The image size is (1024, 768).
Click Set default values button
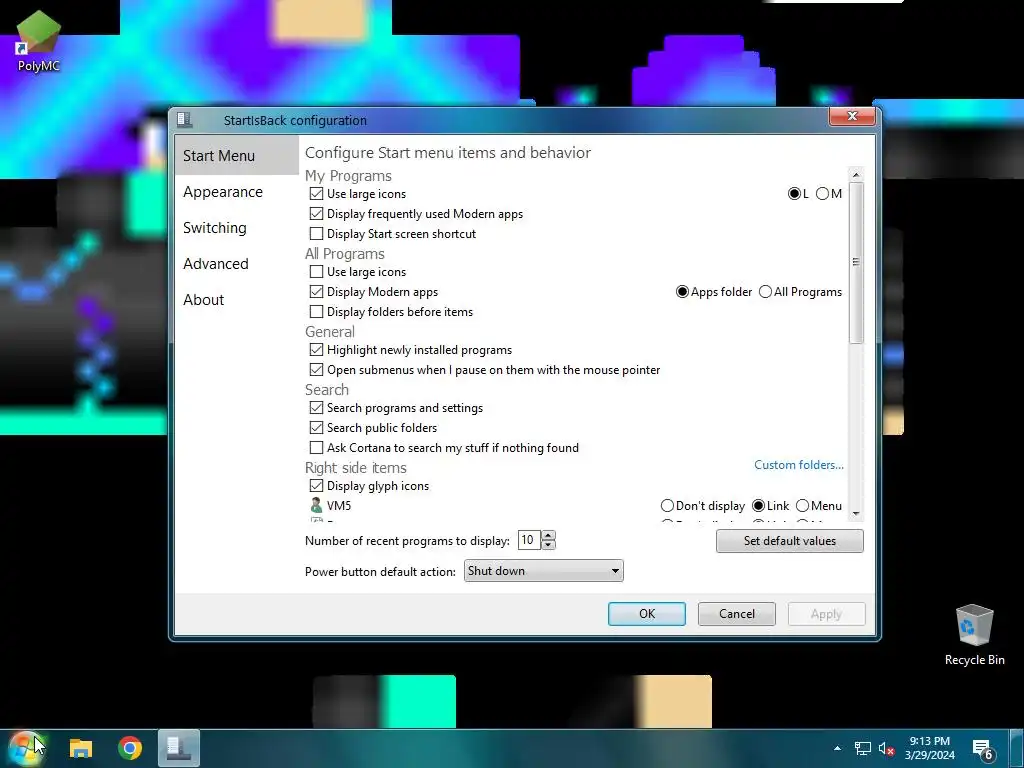pos(790,541)
